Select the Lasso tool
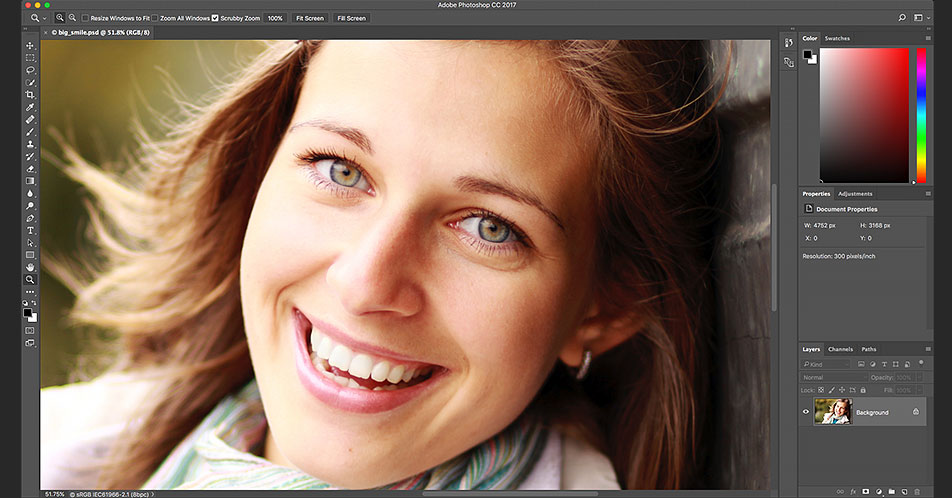952x498 pixels. pyautogui.click(x=30, y=70)
